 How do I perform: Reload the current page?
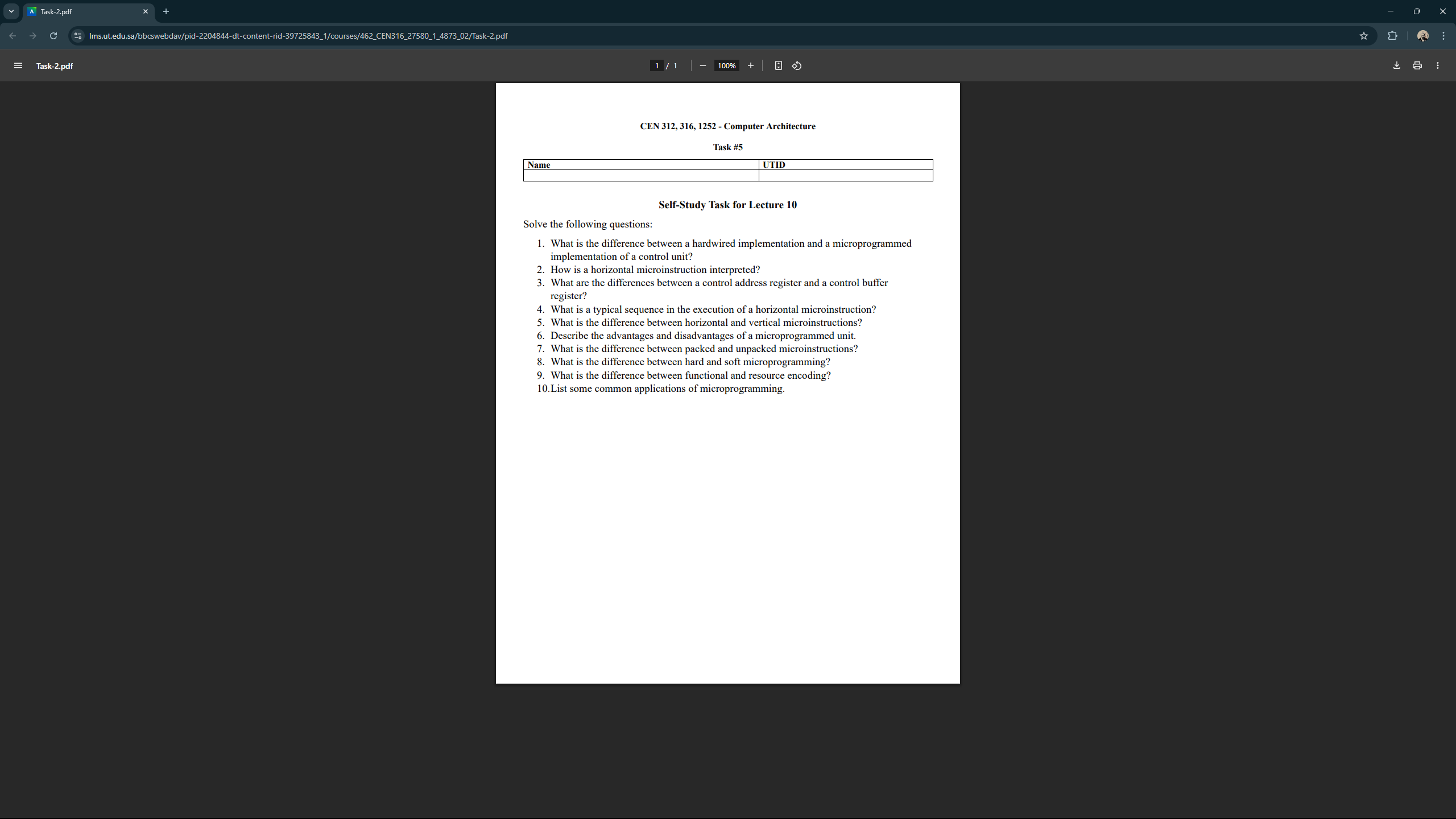pos(53,36)
